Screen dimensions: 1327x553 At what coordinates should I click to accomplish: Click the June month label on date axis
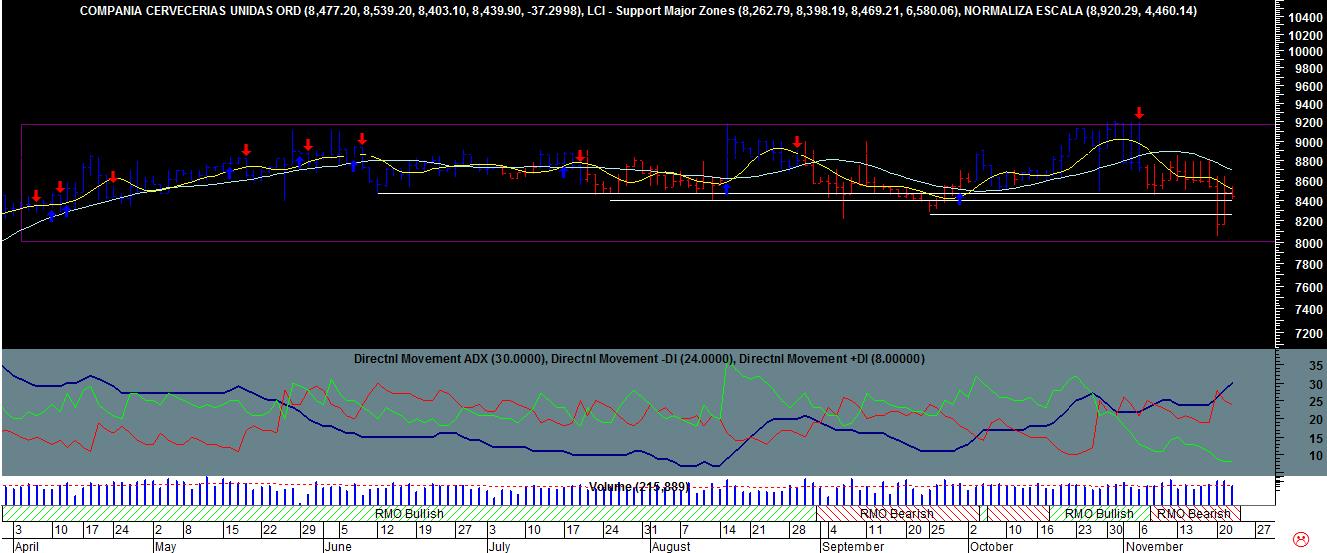tap(339, 546)
